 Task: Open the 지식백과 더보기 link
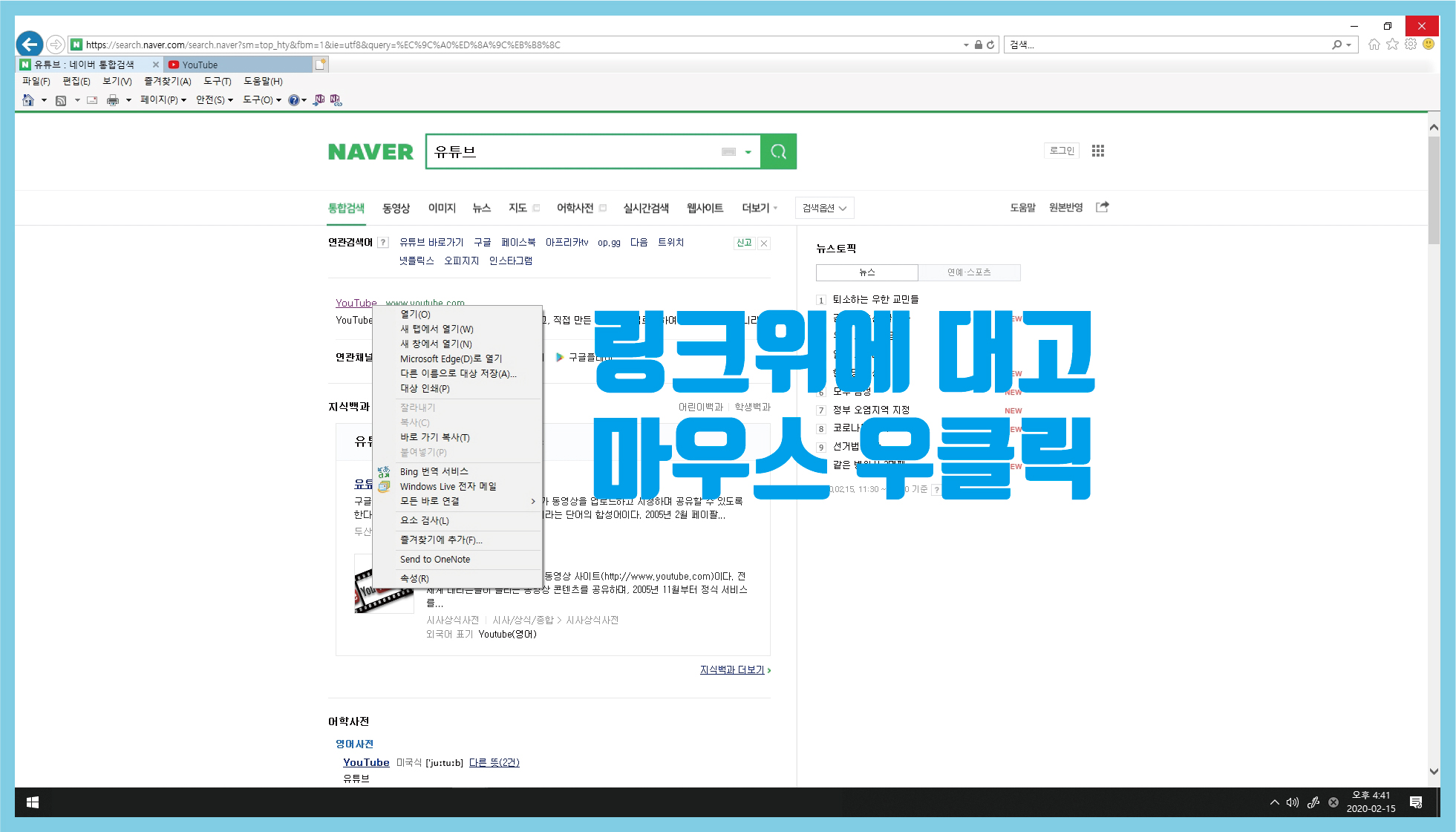732,670
